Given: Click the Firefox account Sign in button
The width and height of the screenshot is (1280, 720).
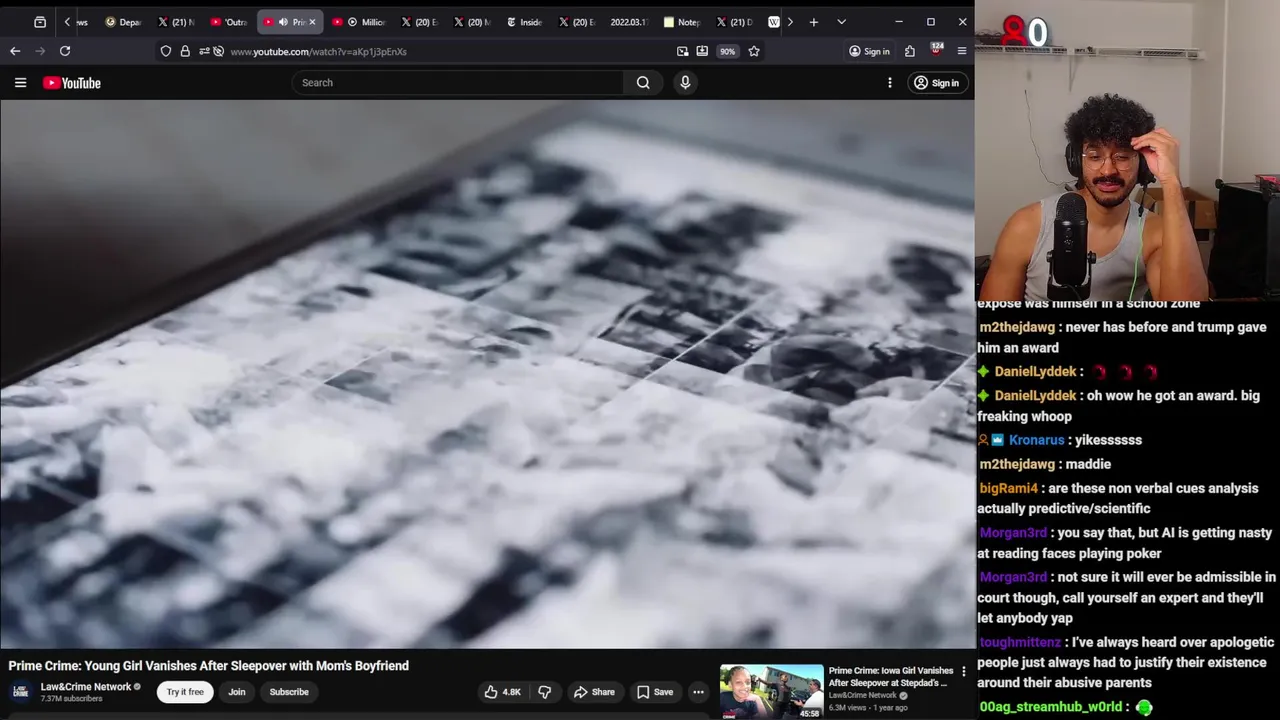Looking at the screenshot, I should tap(869, 51).
